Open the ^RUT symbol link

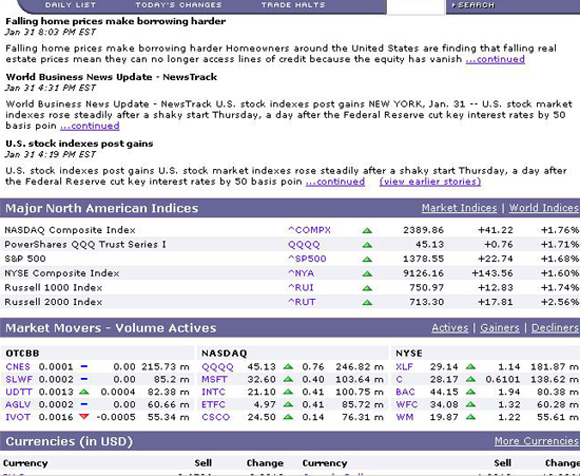(x=301, y=302)
